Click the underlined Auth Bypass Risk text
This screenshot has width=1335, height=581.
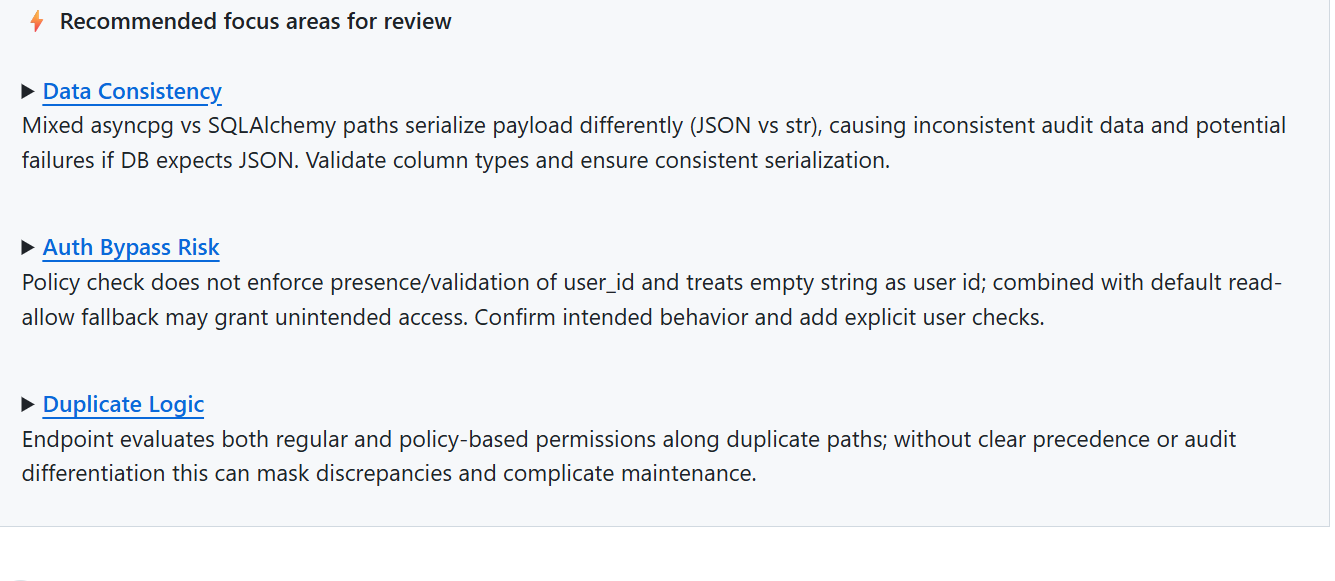(x=130, y=247)
